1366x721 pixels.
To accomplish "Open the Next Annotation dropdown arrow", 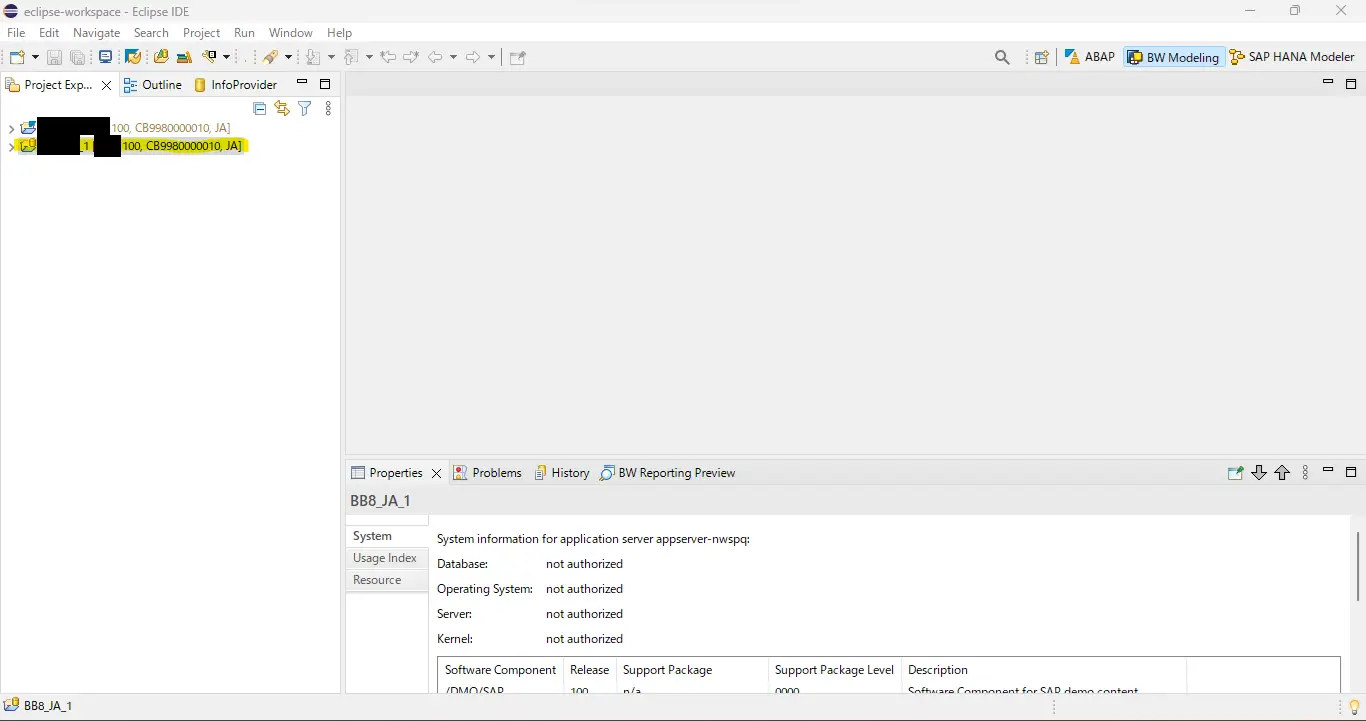I will tap(331, 57).
